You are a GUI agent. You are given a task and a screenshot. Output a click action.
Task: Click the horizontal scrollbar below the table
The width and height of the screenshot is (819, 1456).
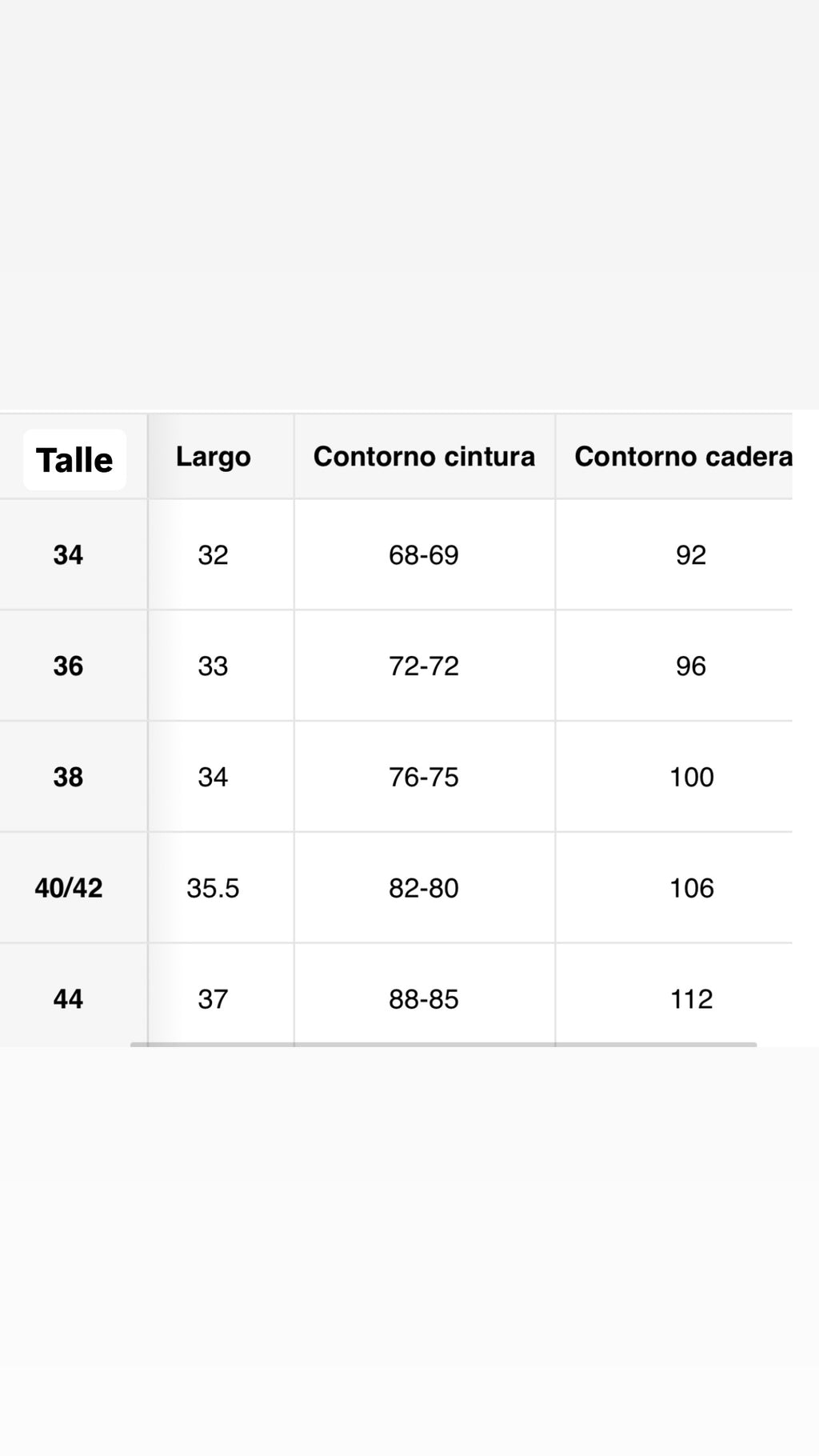pos(444,1044)
